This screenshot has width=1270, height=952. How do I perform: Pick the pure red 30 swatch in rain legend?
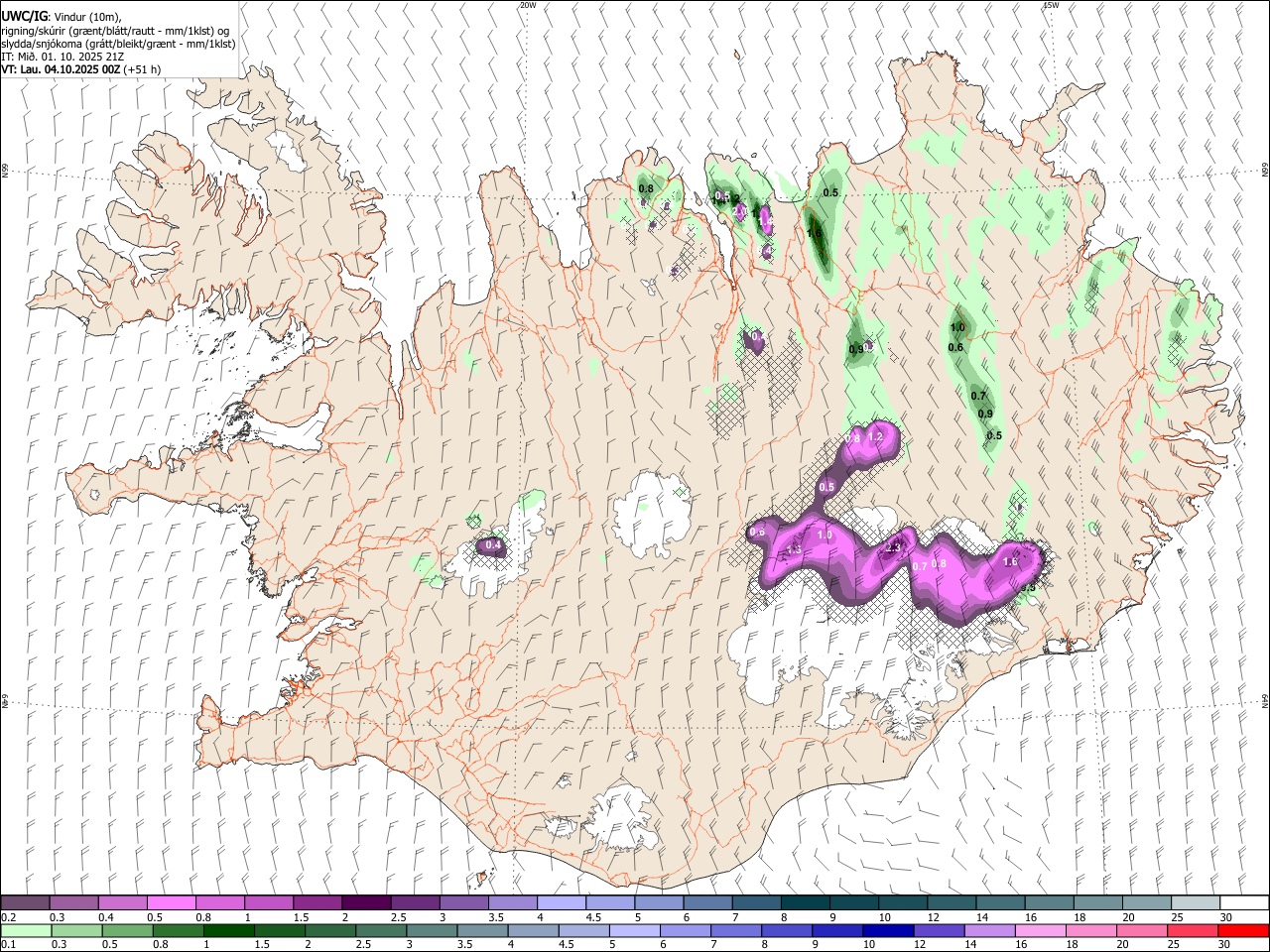tap(1242, 930)
